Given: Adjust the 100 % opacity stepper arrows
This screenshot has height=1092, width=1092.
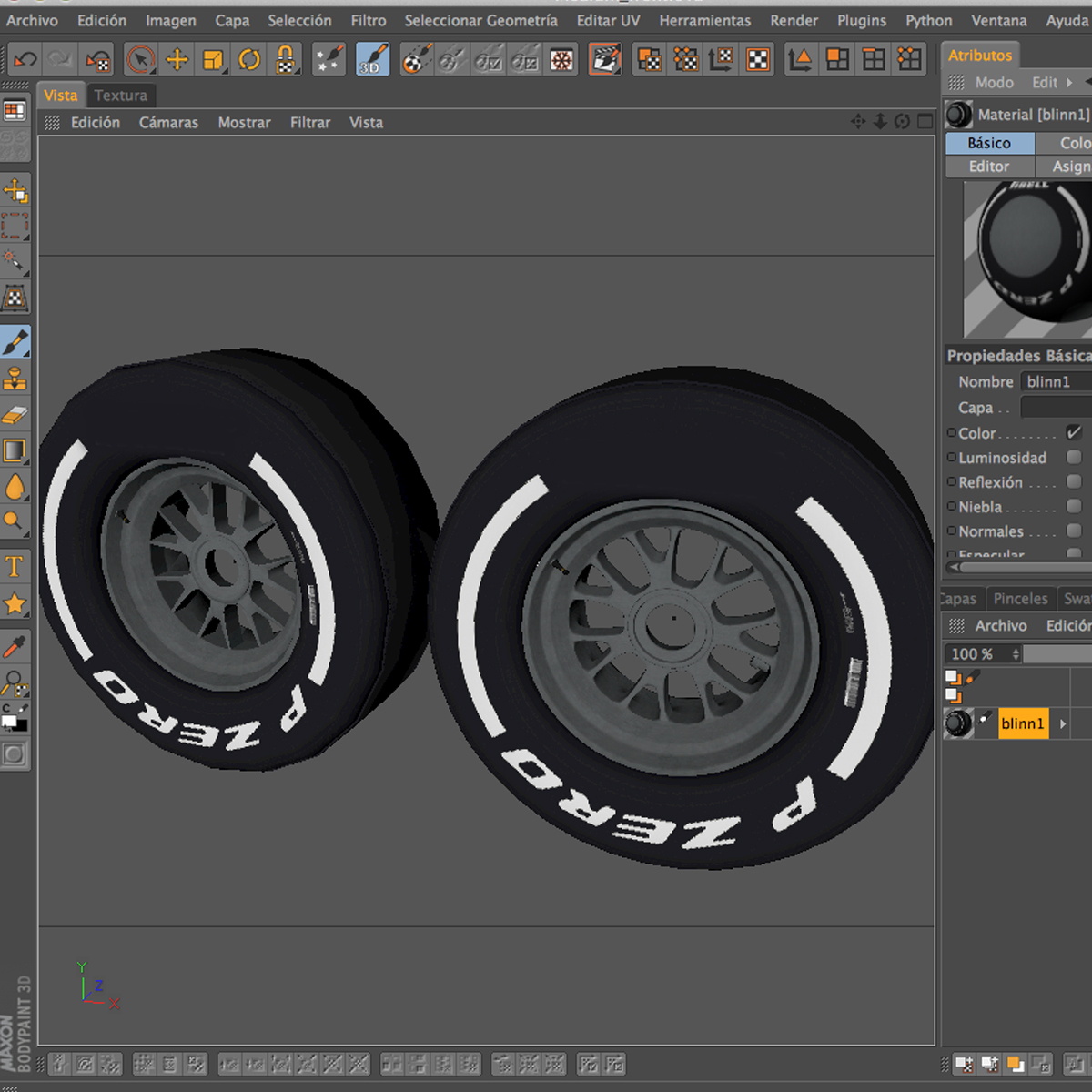Looking at the screenshot, I should pyautogui.click(x=1016, y=653).
